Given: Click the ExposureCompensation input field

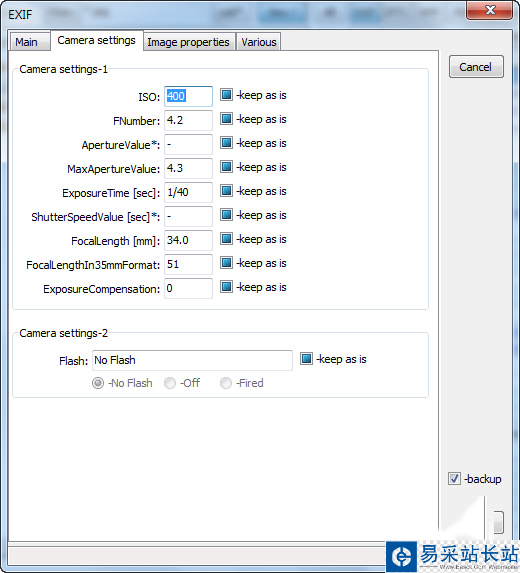Looking at the screenshot, I should pos(188,288).
